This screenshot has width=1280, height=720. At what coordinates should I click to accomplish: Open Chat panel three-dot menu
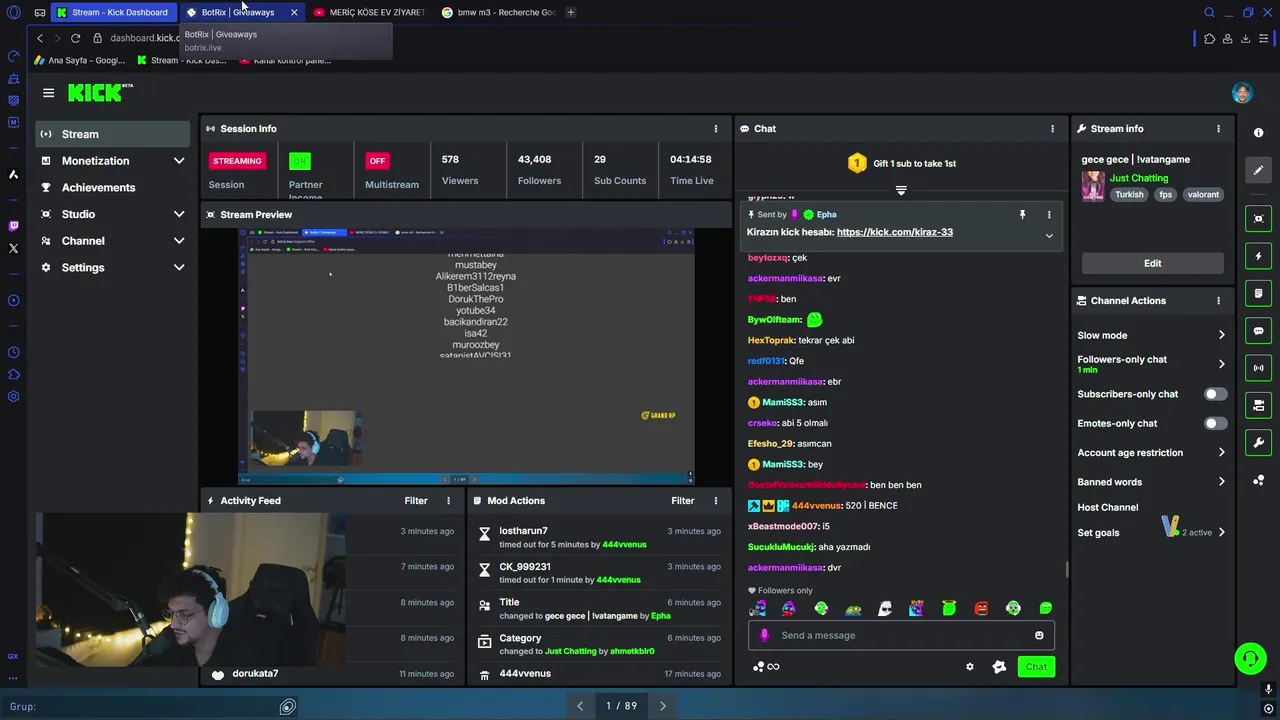click(1052, 129)
